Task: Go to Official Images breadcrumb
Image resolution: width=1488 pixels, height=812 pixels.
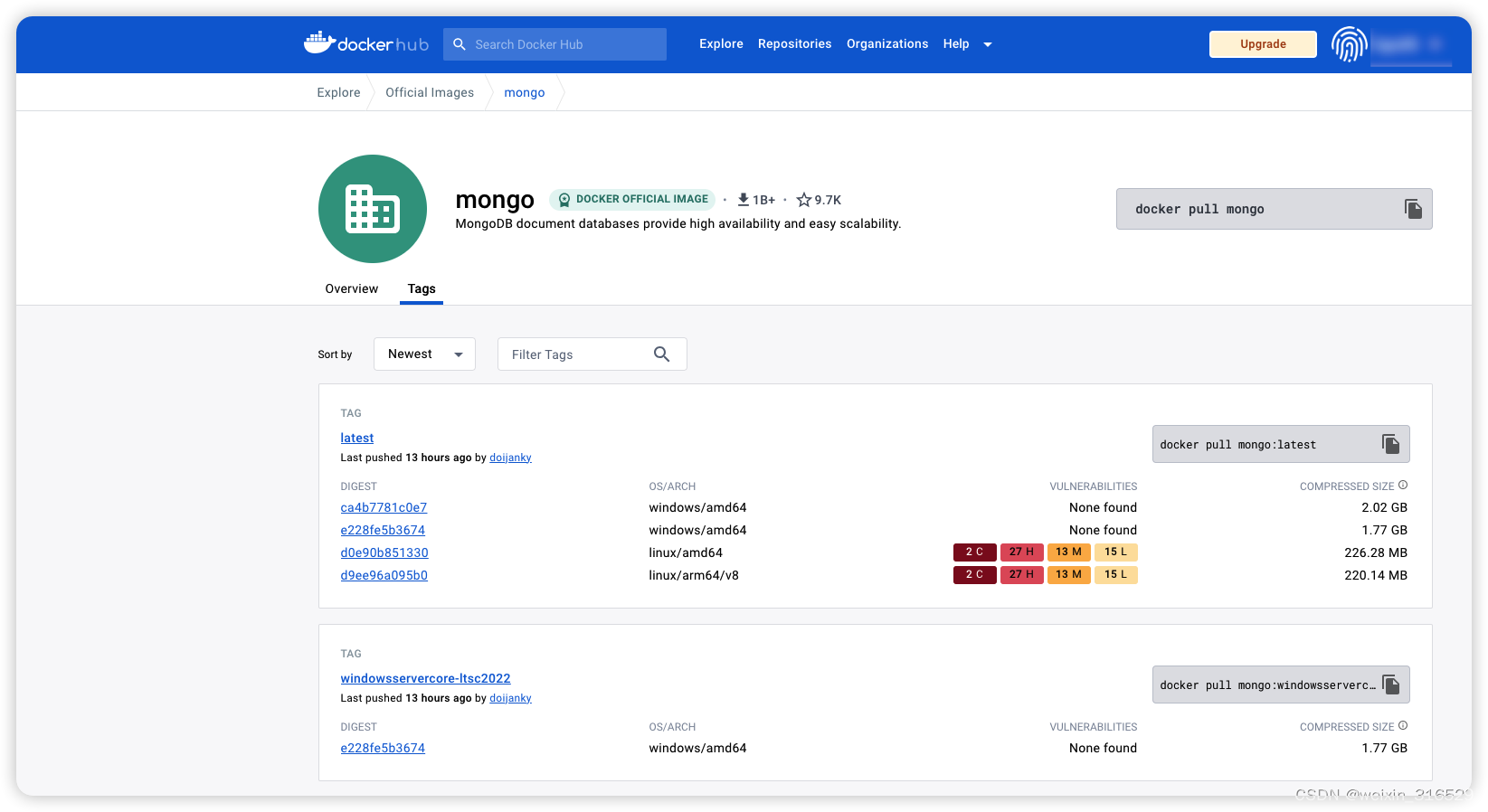Action: click(430, 92)
